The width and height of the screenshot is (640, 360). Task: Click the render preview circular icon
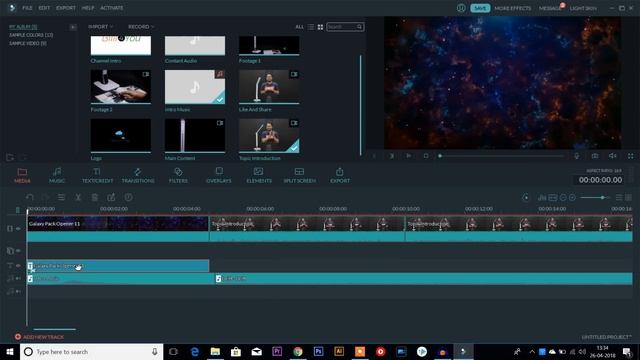tap(526, 198)
